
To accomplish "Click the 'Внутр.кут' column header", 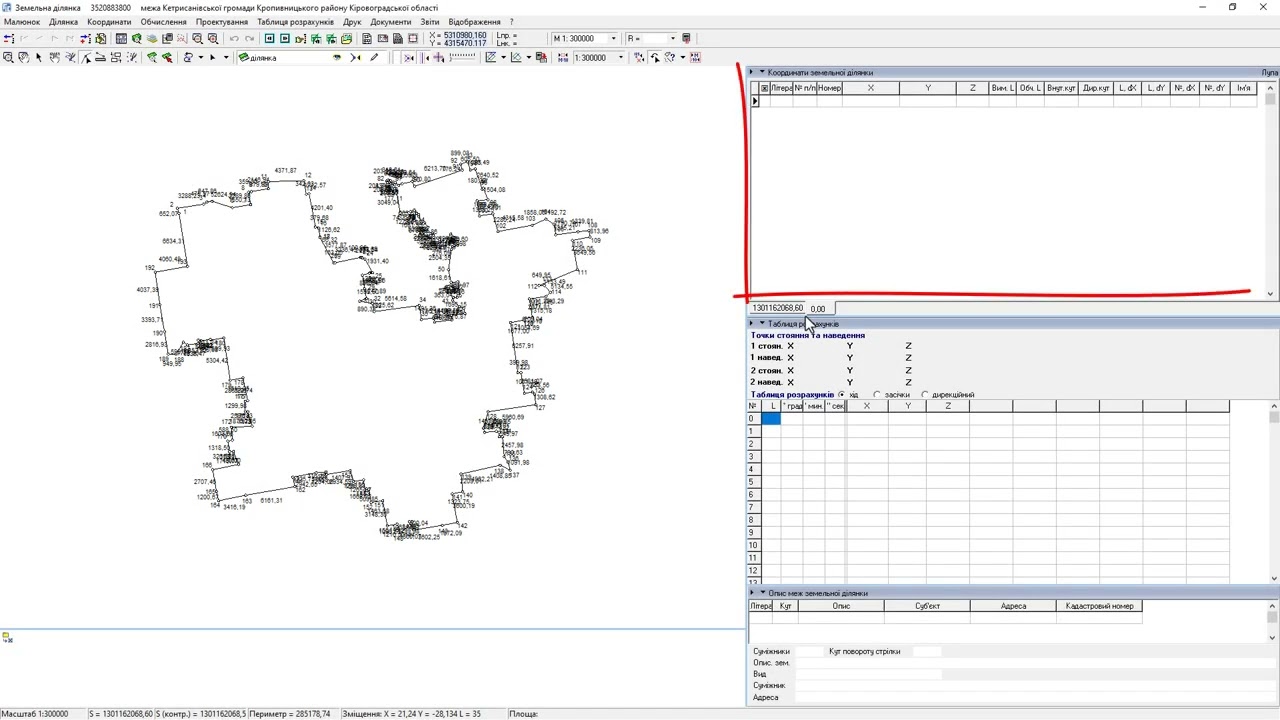I will [1061, 88].
